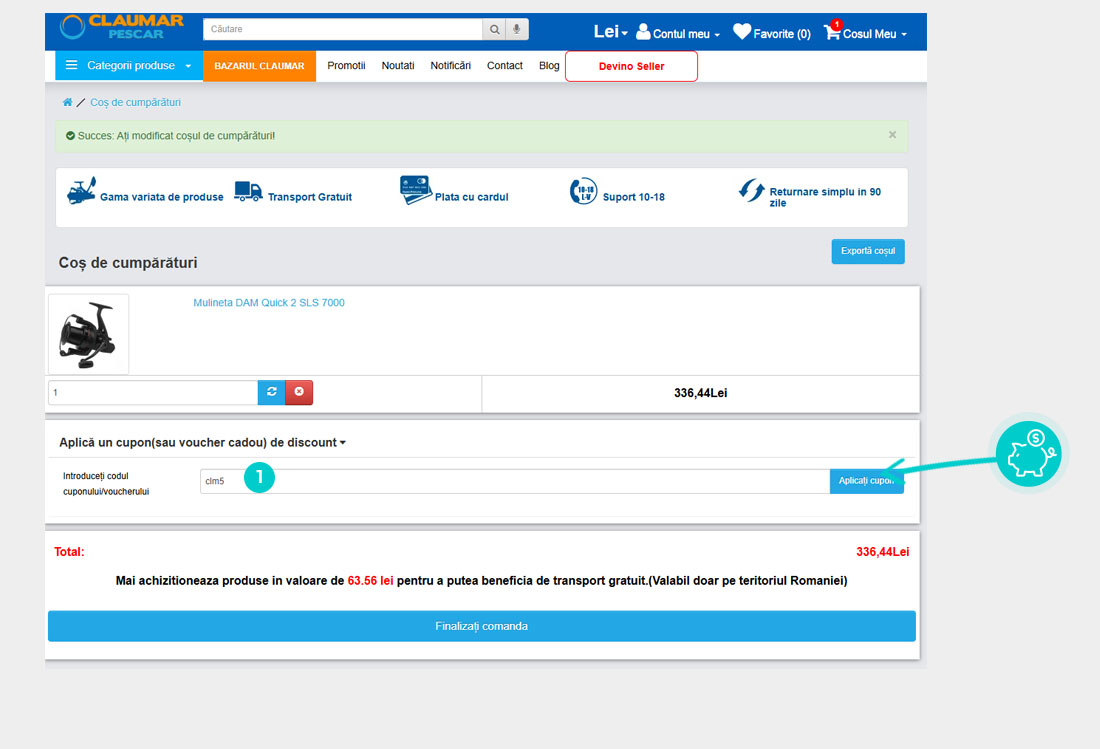Screen dimensions: 1100x749
Task: Click the Finalizați comanda button
Action: click(x=481, y=626)
